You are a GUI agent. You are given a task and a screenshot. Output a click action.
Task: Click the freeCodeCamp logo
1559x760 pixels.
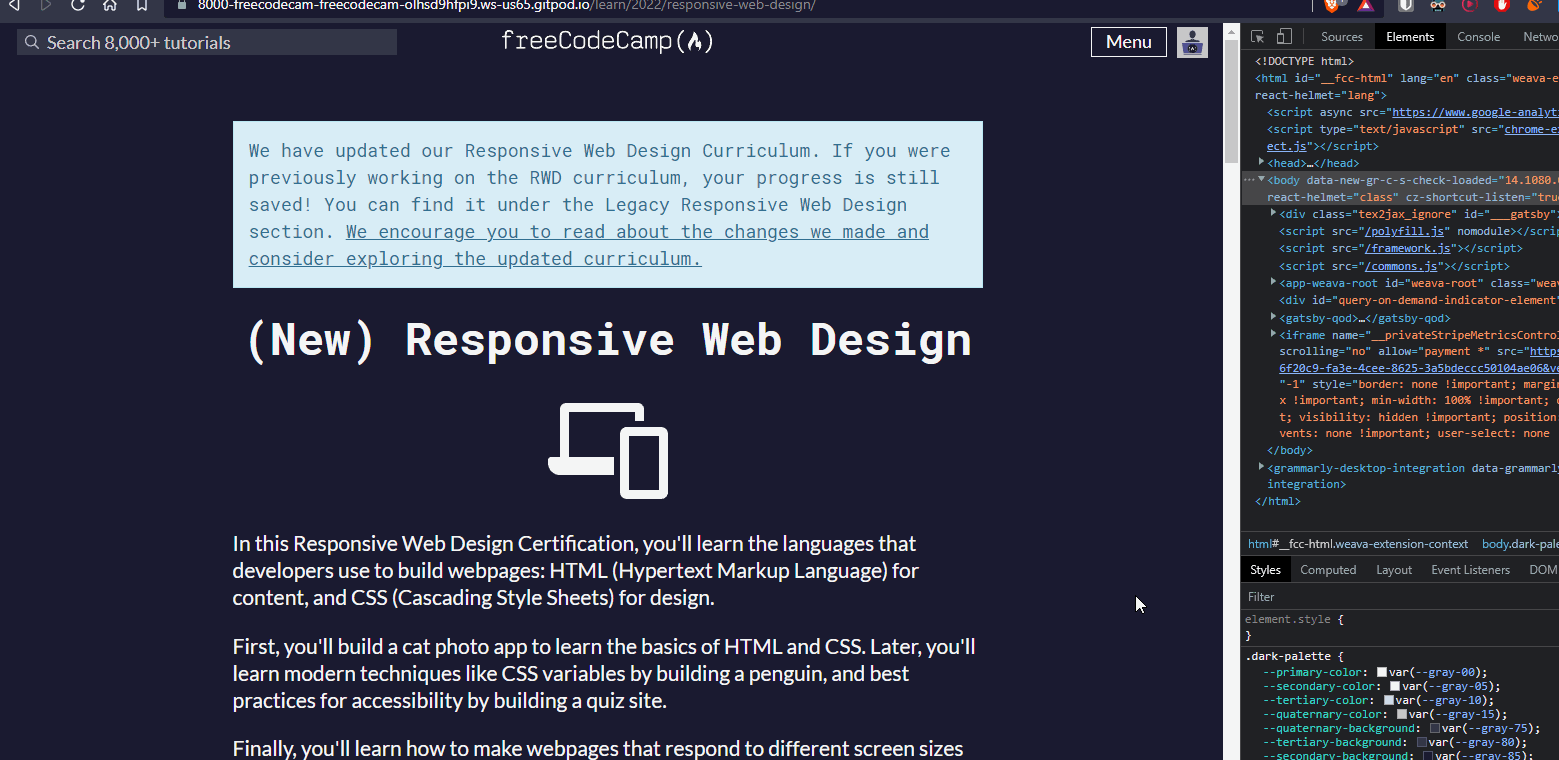608,41
